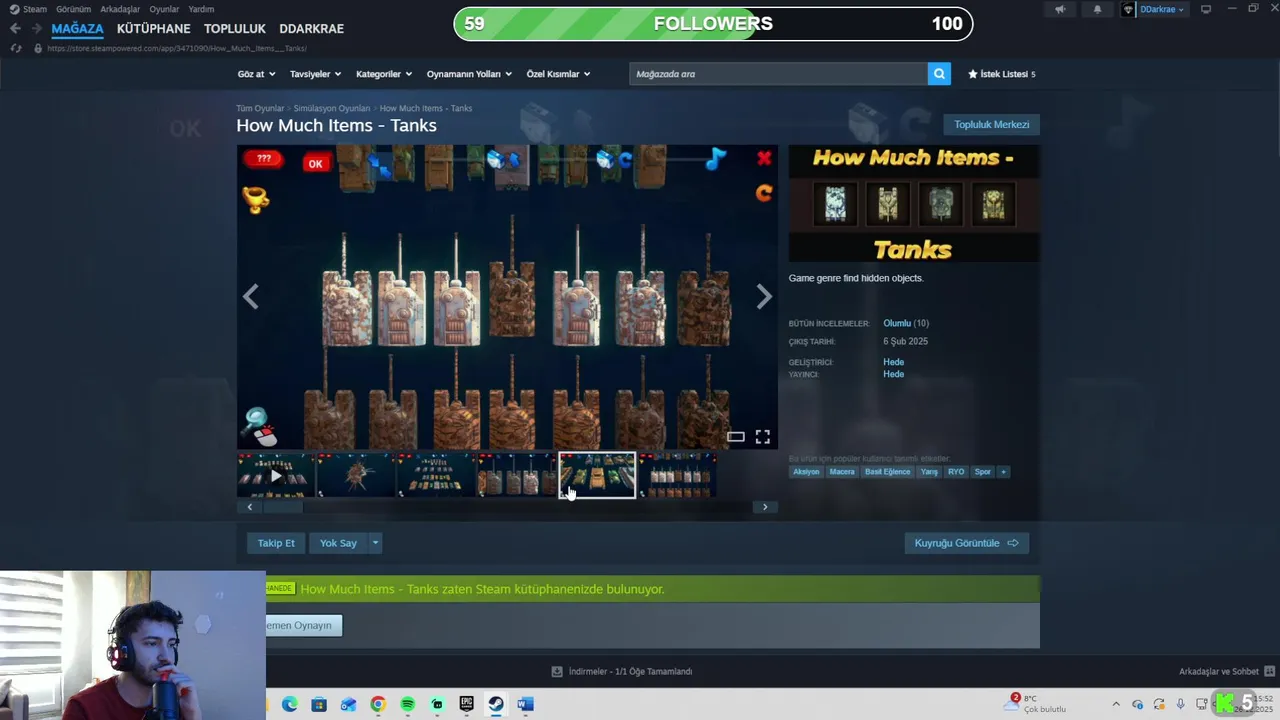
Task: Click the Topluluk Merkezi button
Action: [x=991, y=124]
